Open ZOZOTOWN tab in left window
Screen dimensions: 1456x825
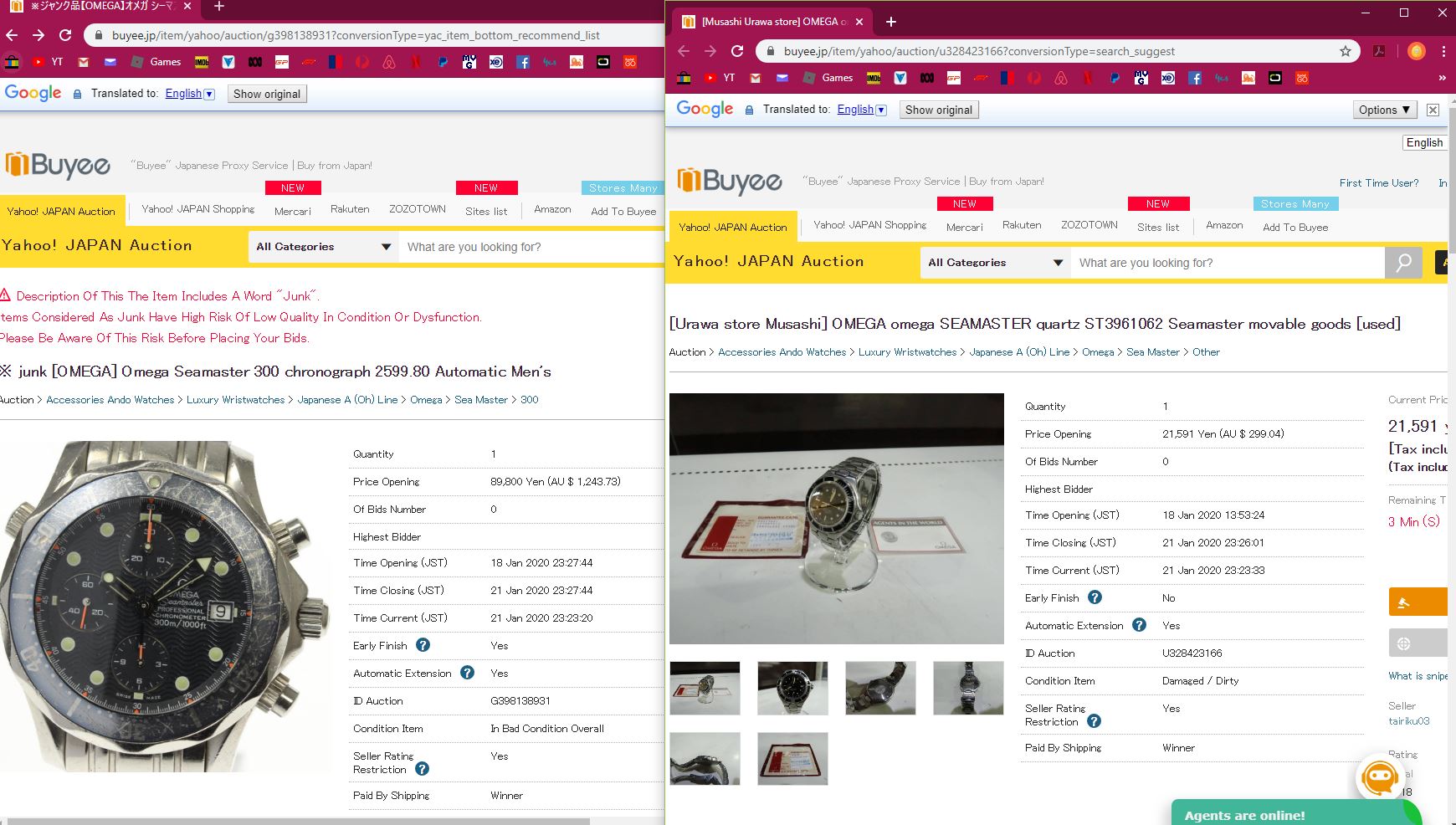tap(418, 209)
